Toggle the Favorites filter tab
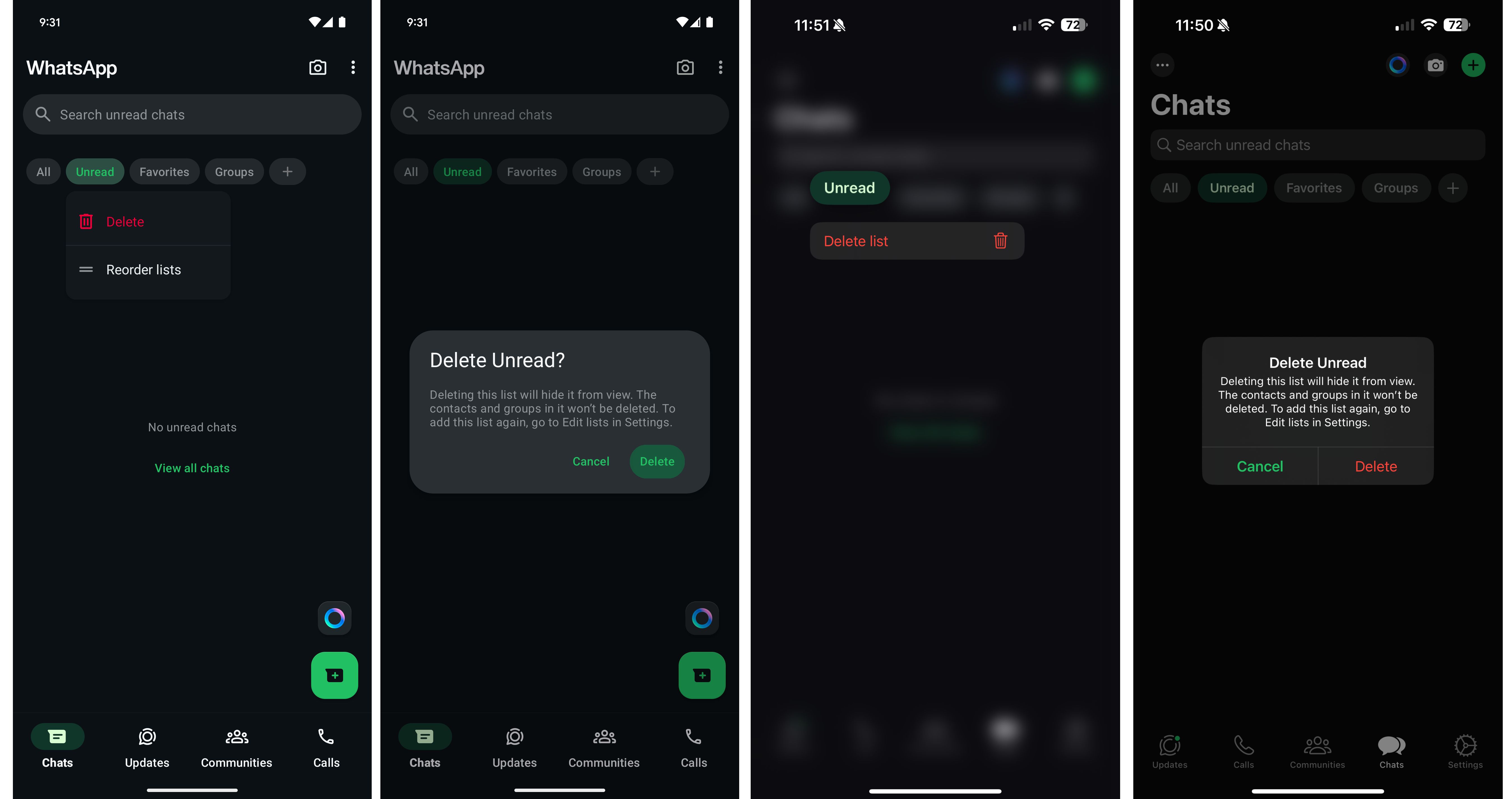The image size is (1512, 799). point(164,171)
